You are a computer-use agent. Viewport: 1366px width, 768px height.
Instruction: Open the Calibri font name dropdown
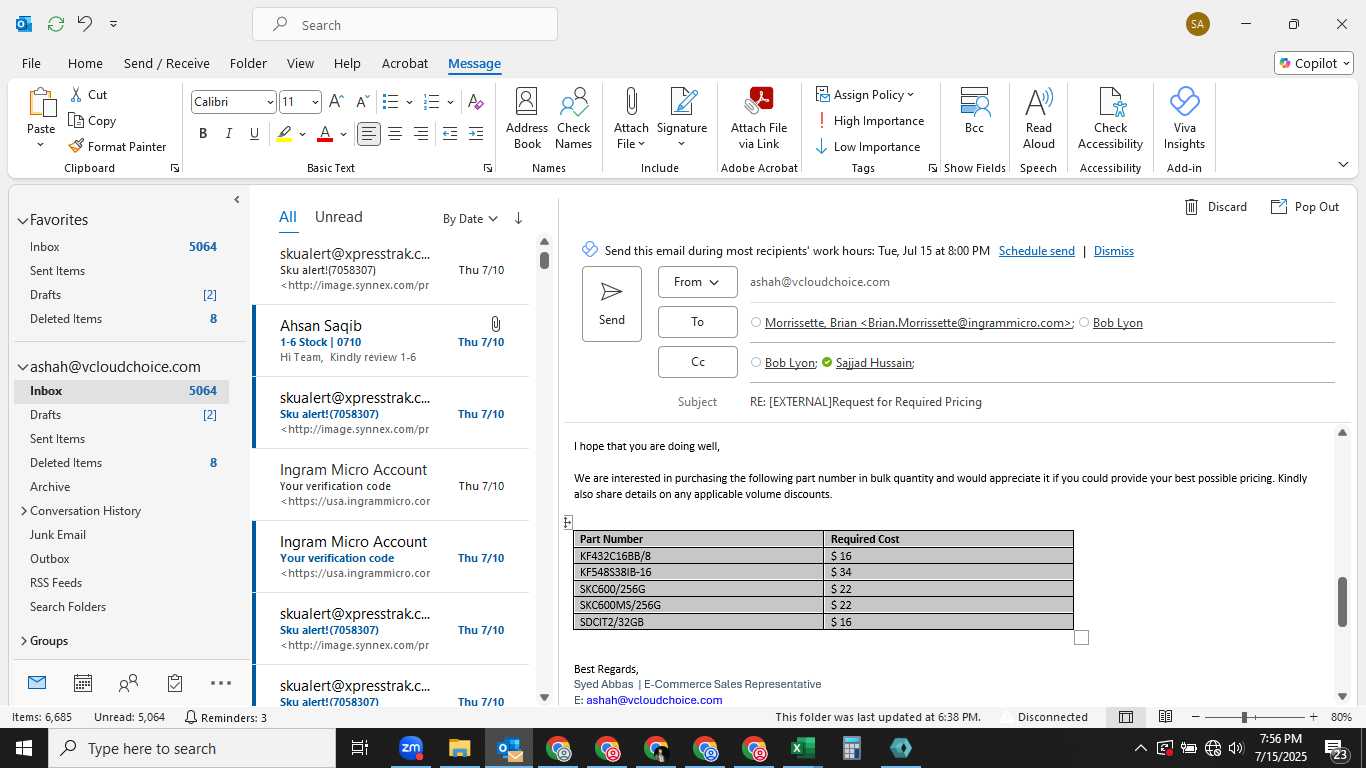[270, 102]
